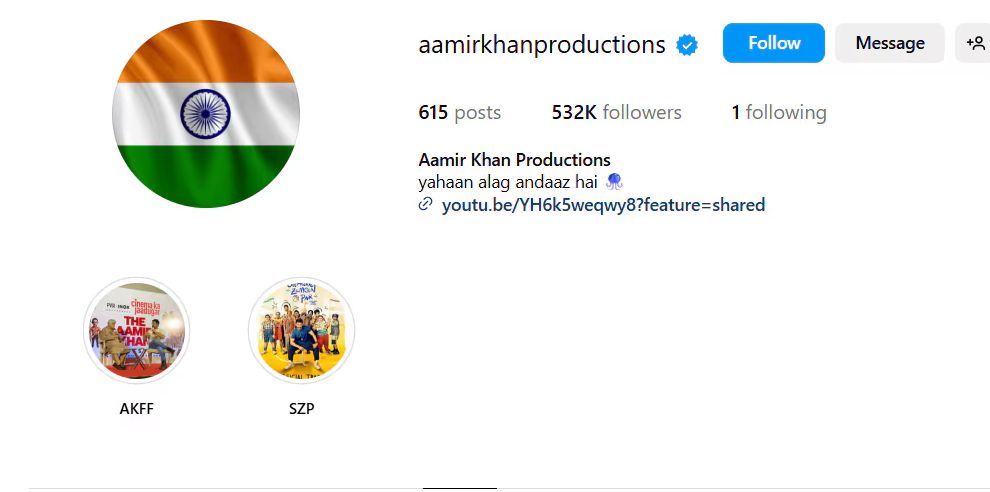Open the Indian flag profile picture
Viewport: 990px width, 492px height.
point(206,114)
